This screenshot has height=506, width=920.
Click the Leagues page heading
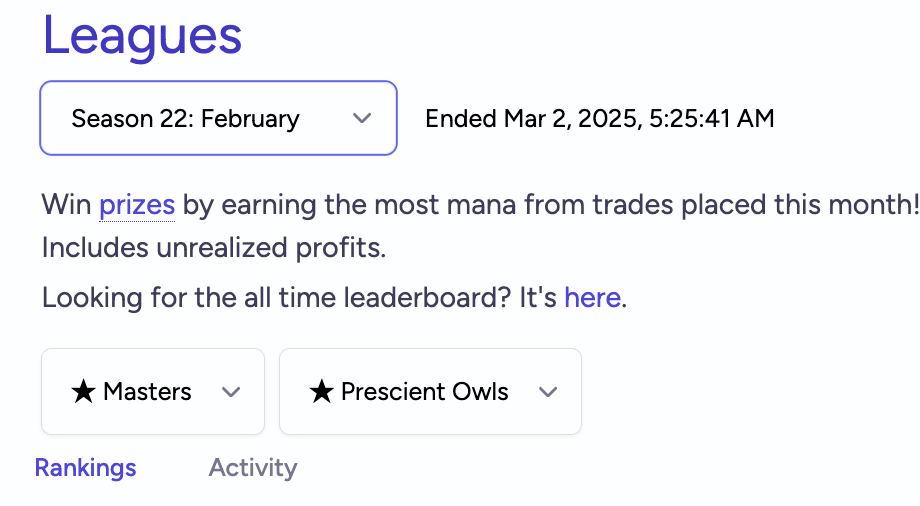[142, 36]
